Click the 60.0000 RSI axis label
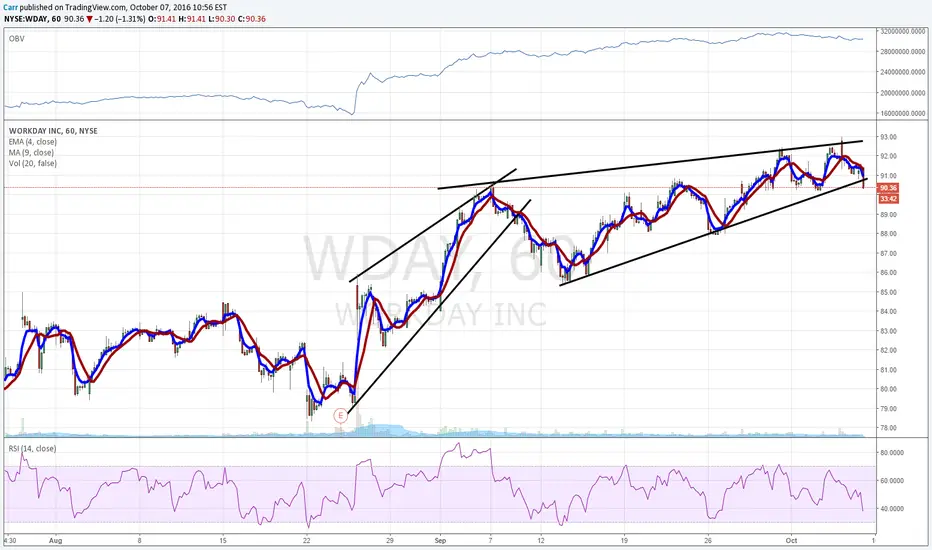The width and height of the screenshot is (932, 550). pos(892,480)
